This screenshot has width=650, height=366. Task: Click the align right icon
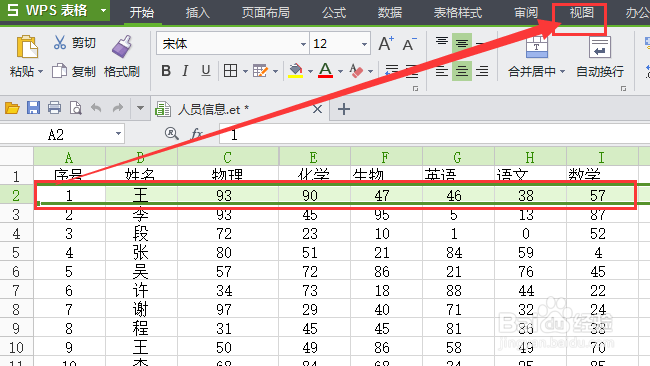pyautogui.click(x=482, y=71)
